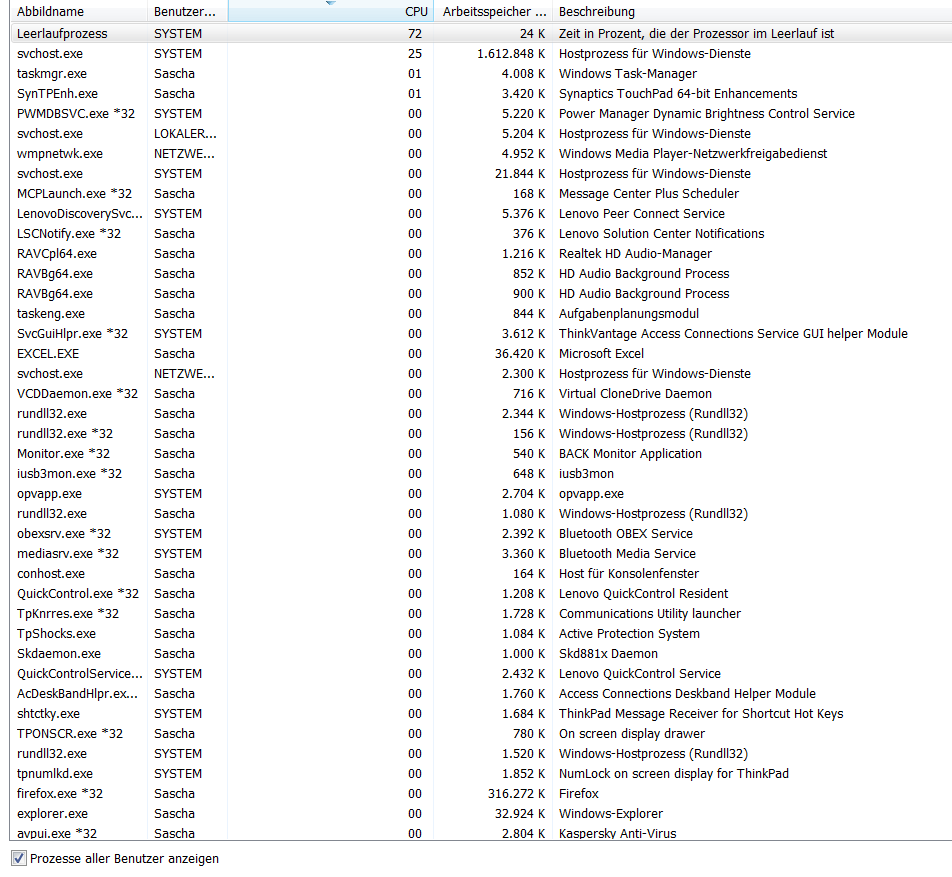This screenshot has width=952, height=877.
Task: Select the QuickControl.exe *32 process
Action: tap(481, 594)
